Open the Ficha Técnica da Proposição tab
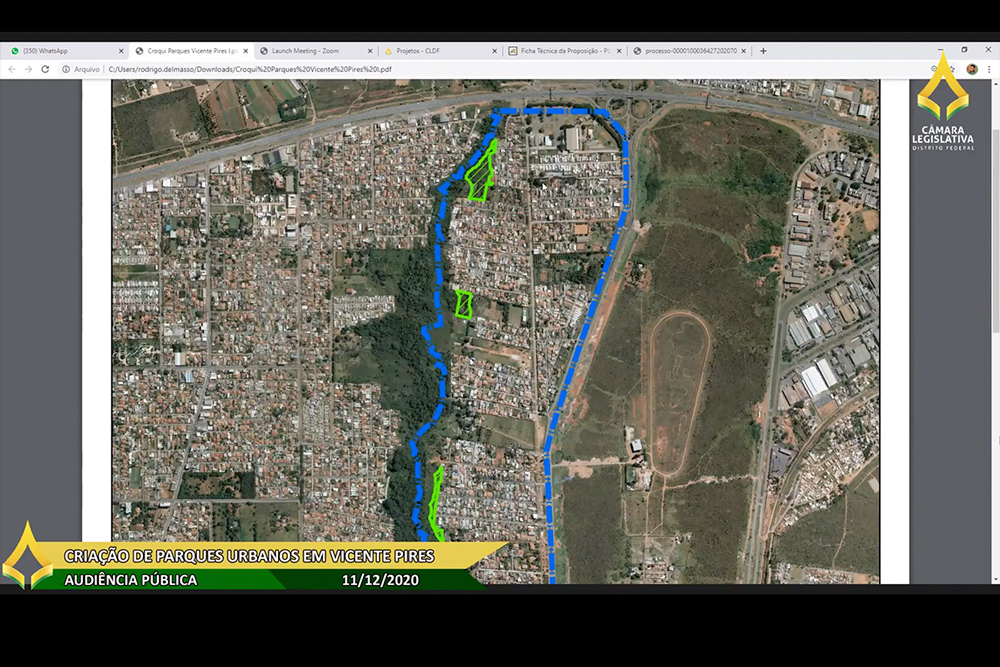The height and width of the screenshot is (667, 1000). click(560, 50)
